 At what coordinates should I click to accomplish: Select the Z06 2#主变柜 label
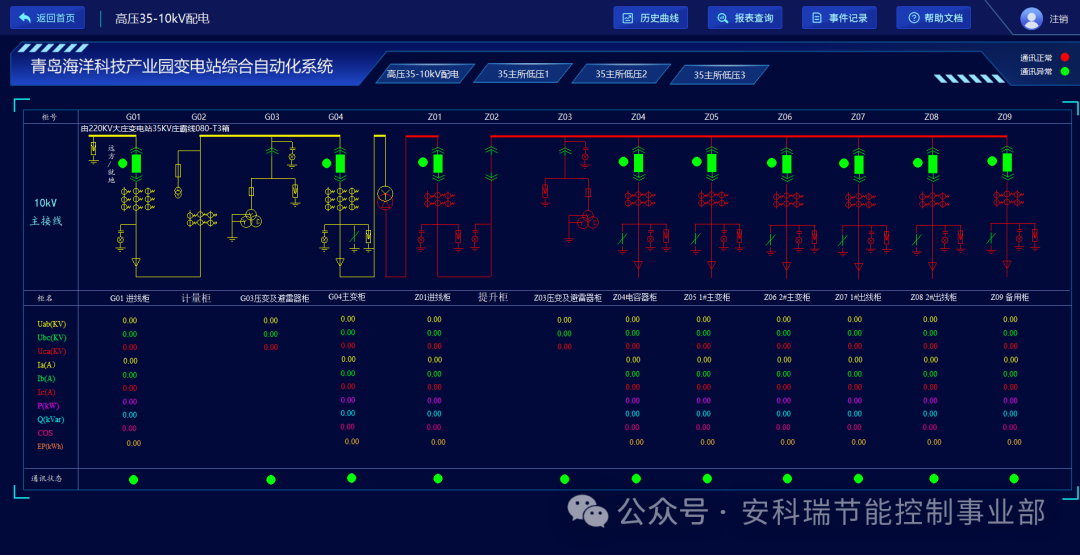click(787, 297)
